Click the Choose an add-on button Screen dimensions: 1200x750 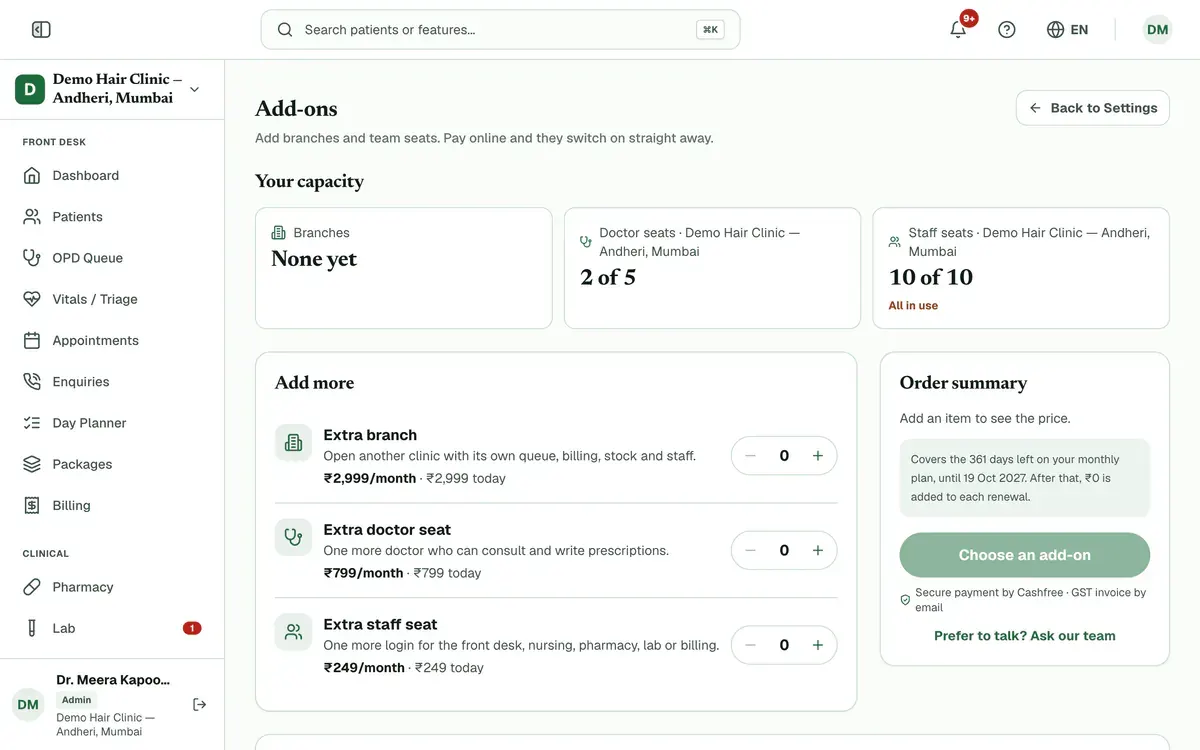coord(1024,555)
